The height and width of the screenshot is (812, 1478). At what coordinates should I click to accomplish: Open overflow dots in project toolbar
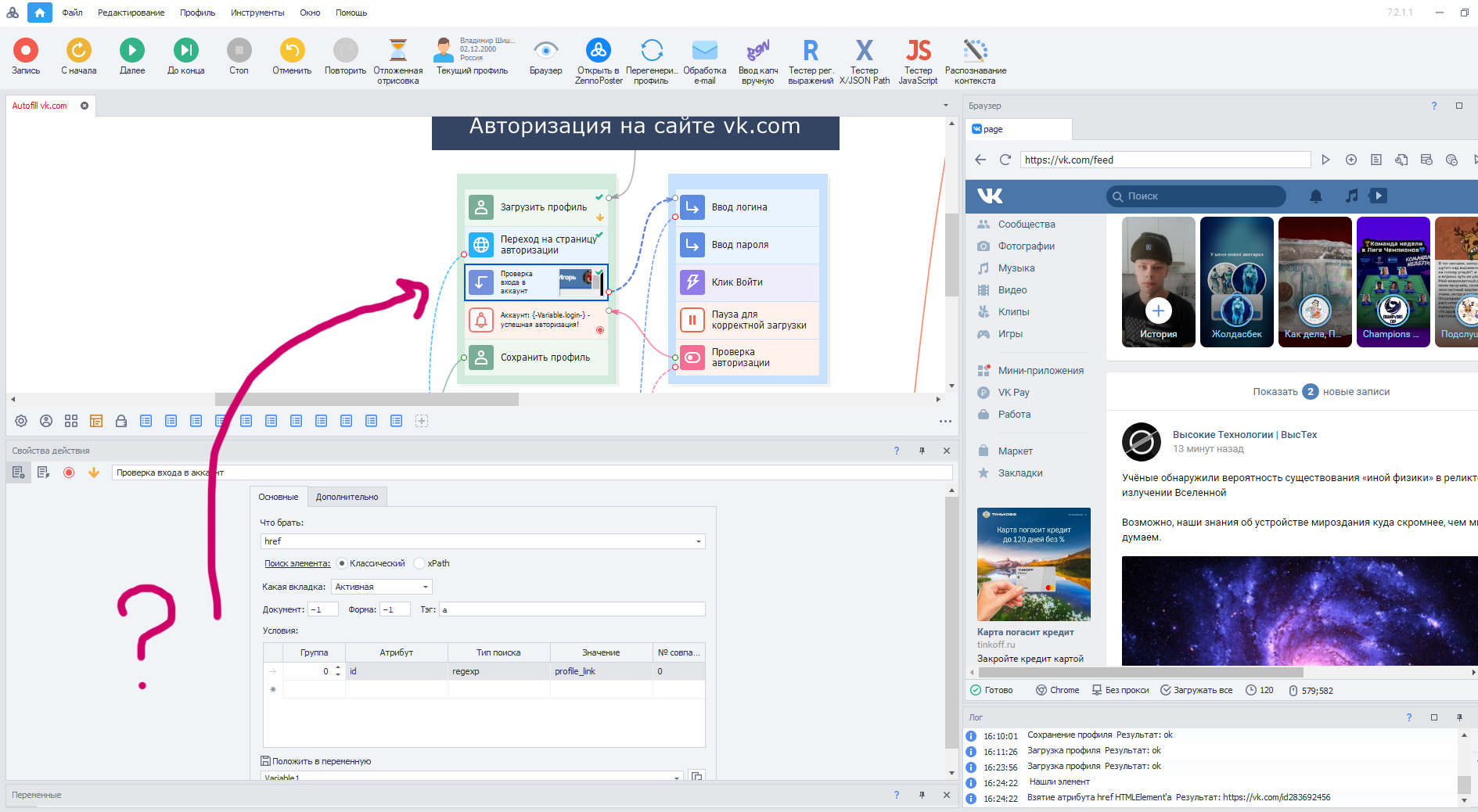click(945, 421)
